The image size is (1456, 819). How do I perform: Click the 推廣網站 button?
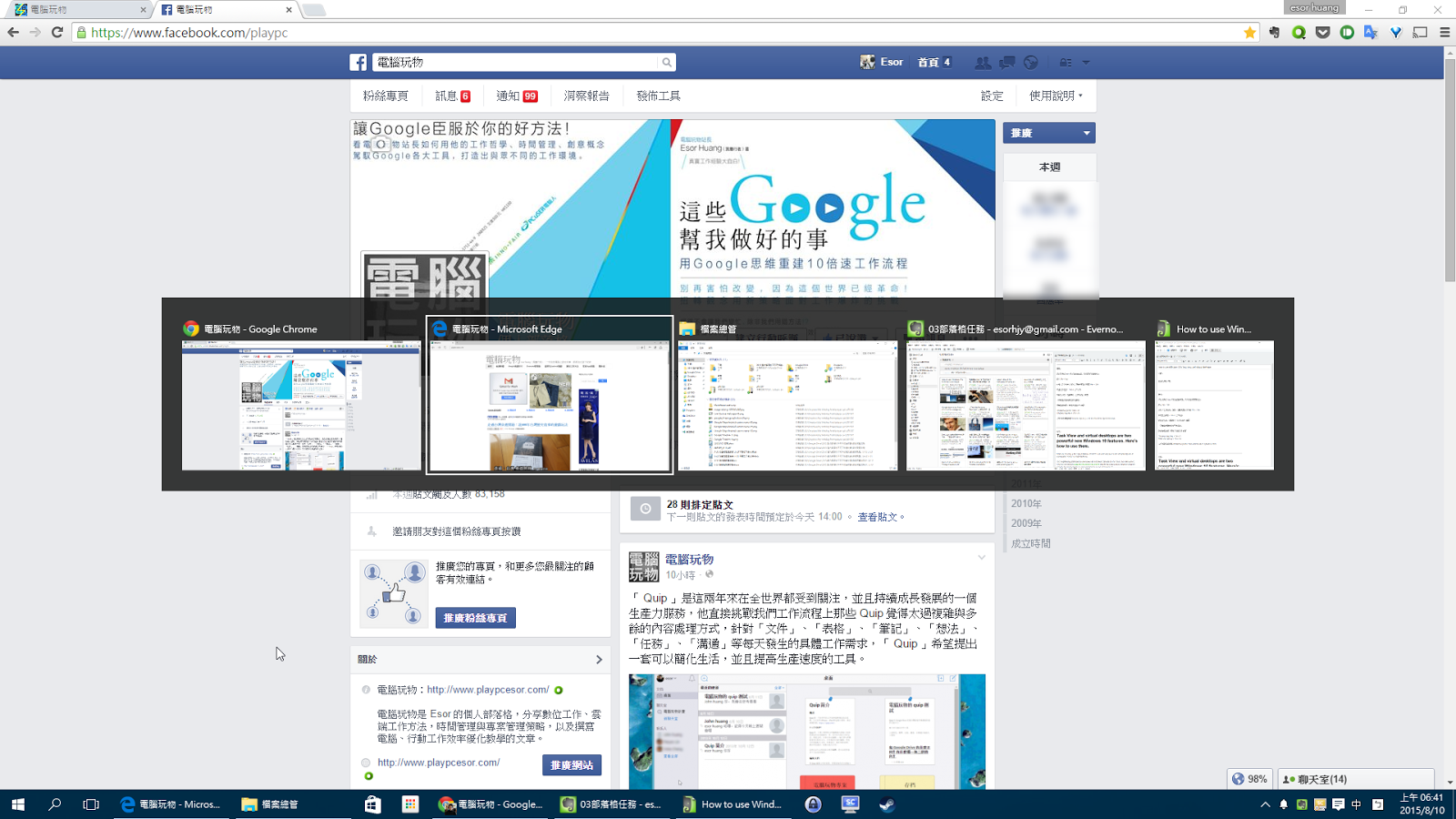click(571, 765)
